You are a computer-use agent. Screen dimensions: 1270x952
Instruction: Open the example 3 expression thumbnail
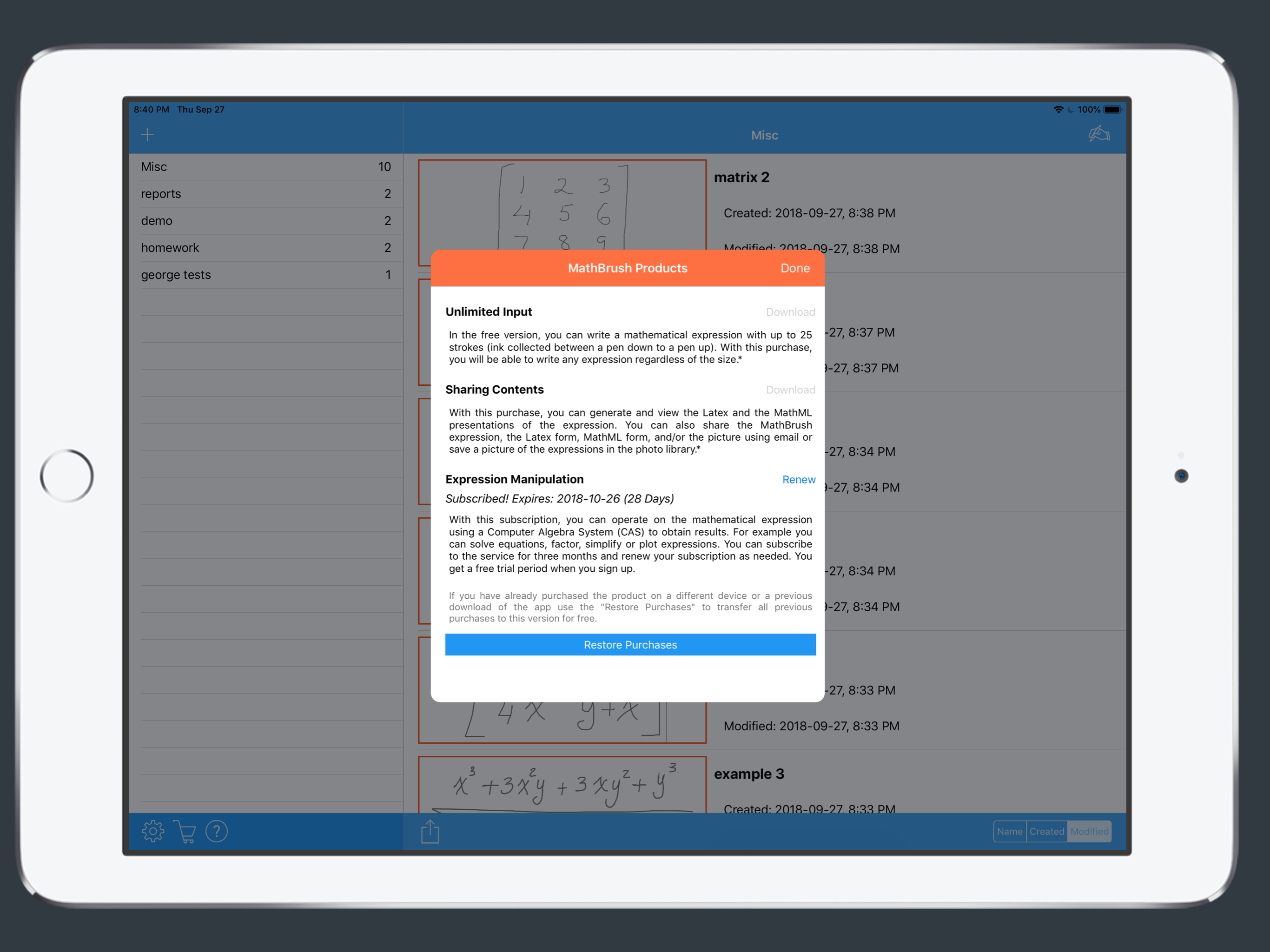click(x=562, y=784)
